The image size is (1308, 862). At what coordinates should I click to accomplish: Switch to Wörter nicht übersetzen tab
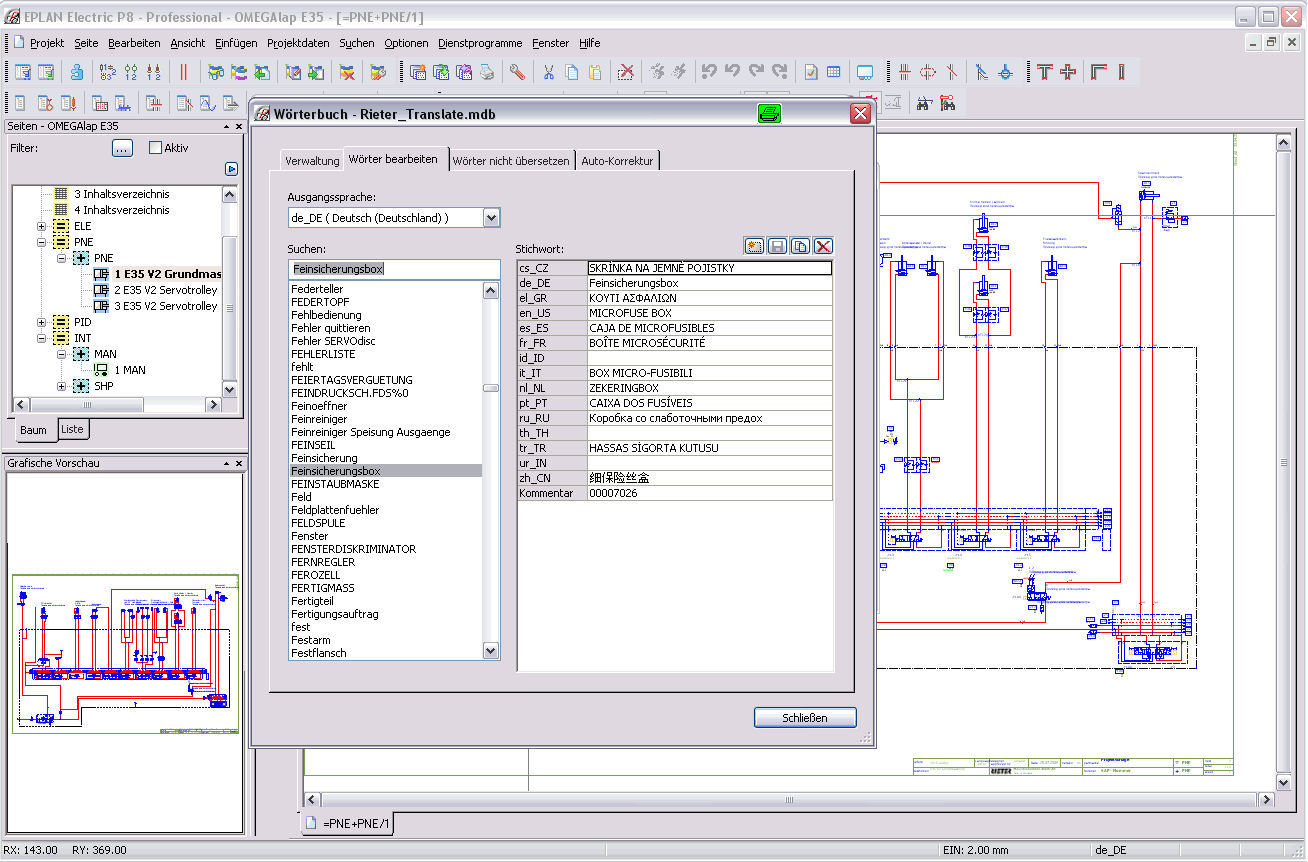[x=511, y=160]
